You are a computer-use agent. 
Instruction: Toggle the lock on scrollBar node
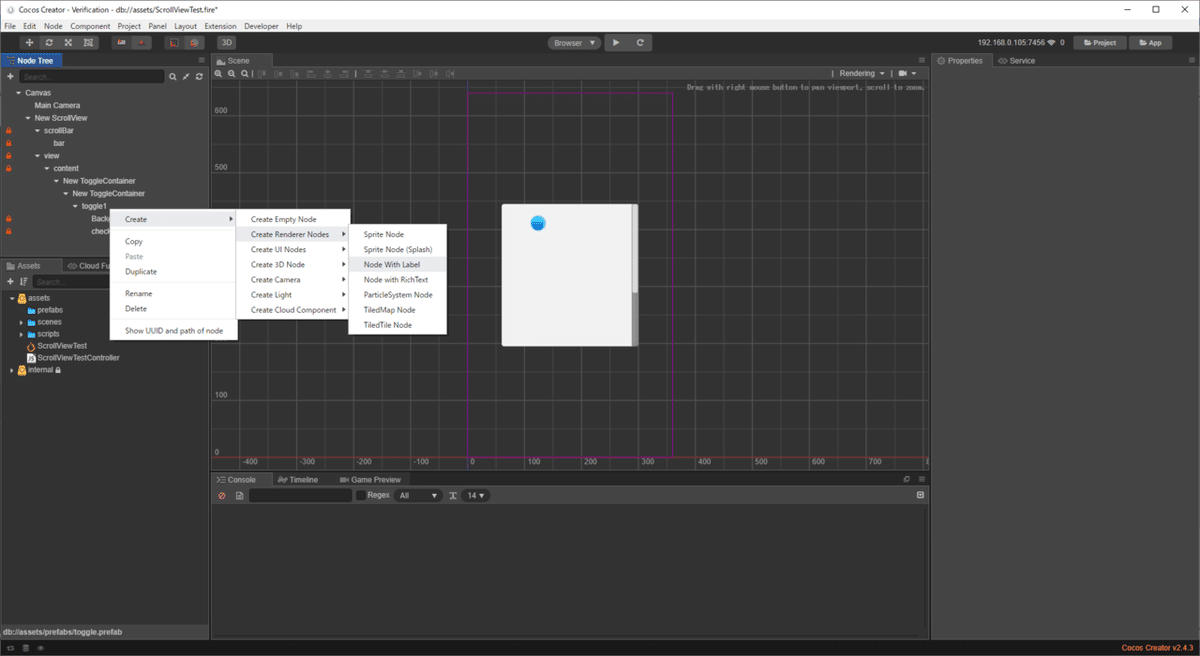tap(8, 131)
